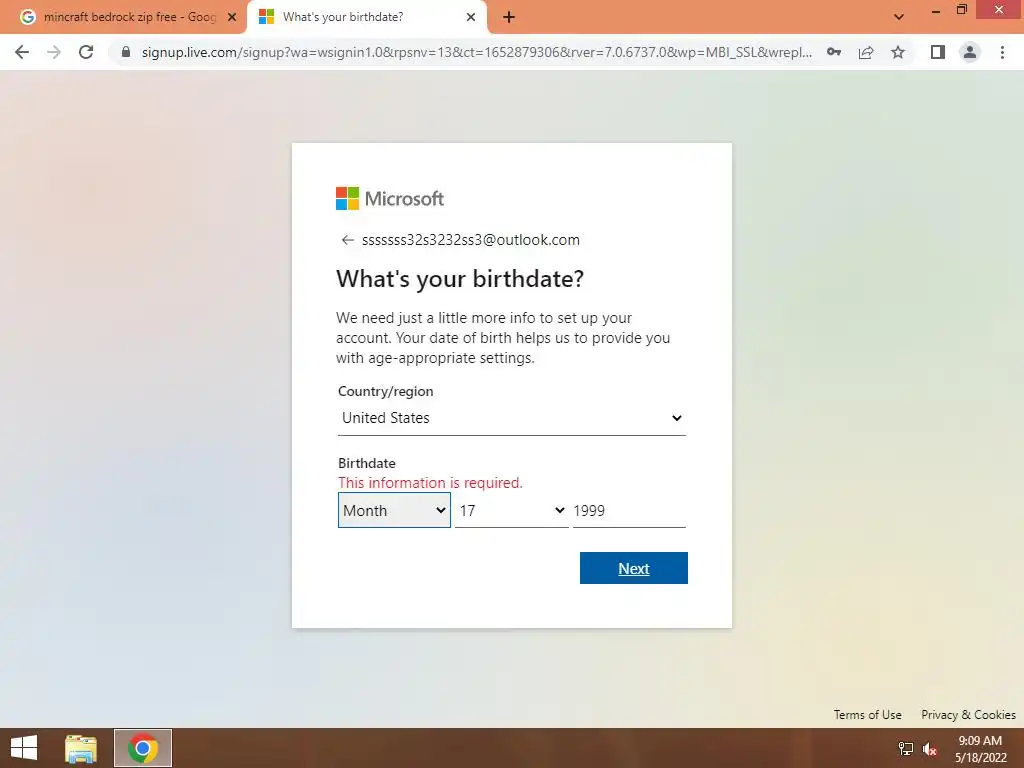Close the What's your birthdate tab
1024x768 pixels.
tap(471, 18)
